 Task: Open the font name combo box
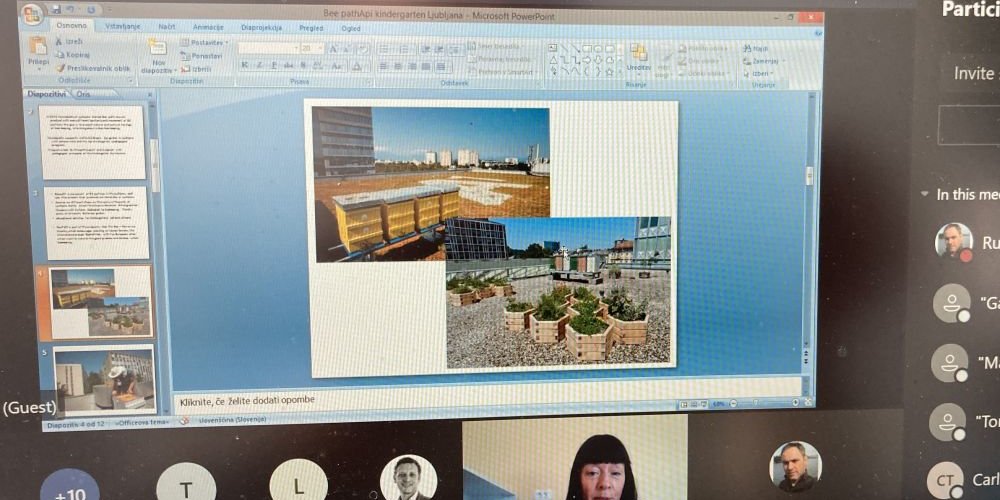(x=268, y=48)
